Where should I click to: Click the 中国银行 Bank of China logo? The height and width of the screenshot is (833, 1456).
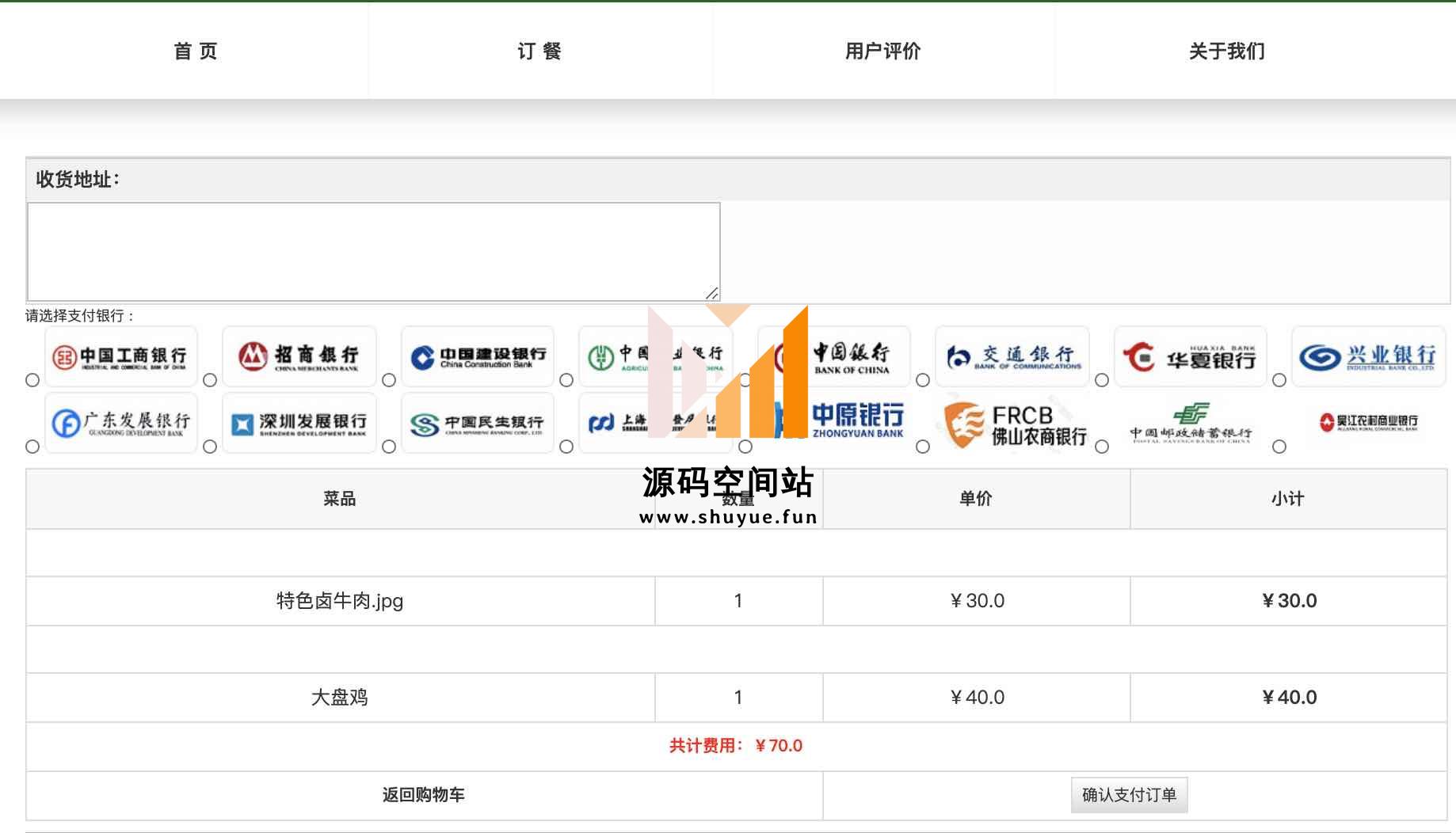coord(834,356)
